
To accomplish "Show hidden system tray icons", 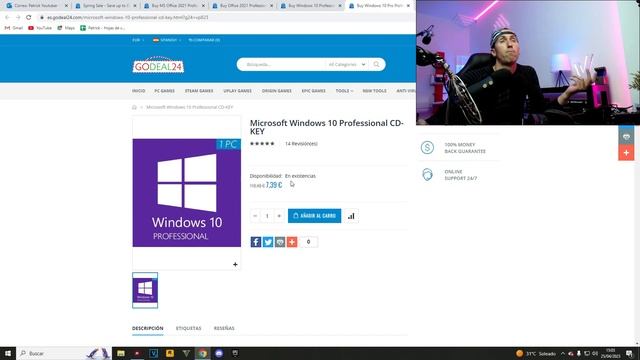I will pyautogui.click(x=563, y=353).
